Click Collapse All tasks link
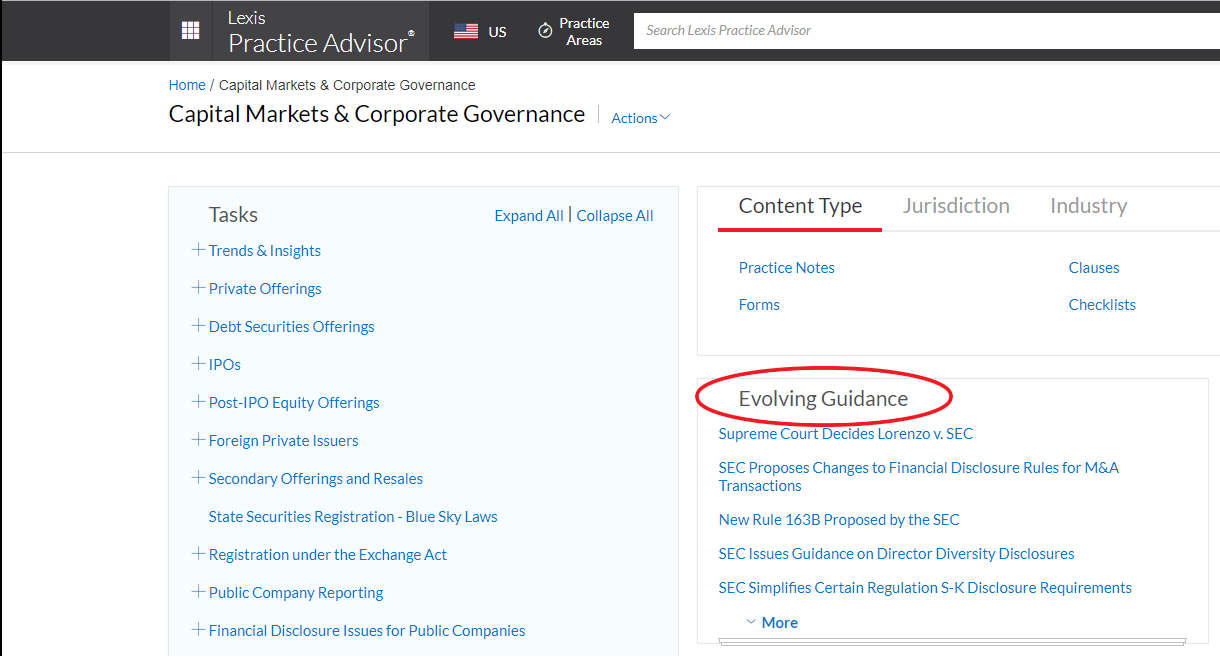 tap(615, 216)
